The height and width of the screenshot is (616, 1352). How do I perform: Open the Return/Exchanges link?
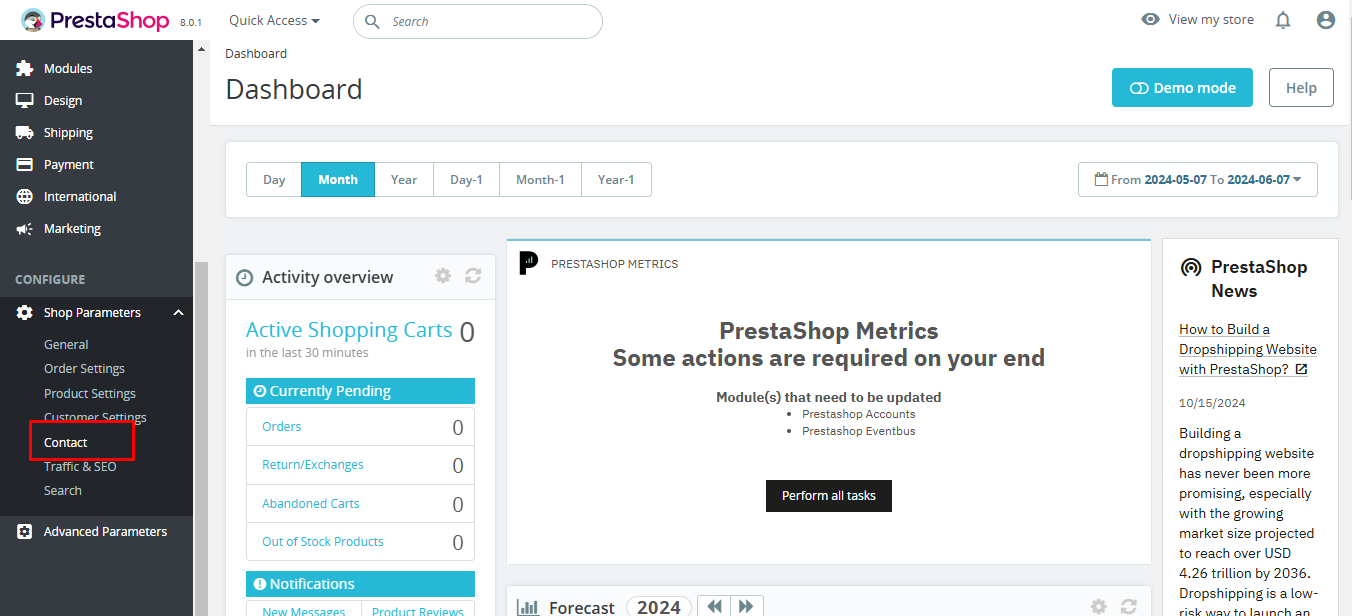coord(313,465)
